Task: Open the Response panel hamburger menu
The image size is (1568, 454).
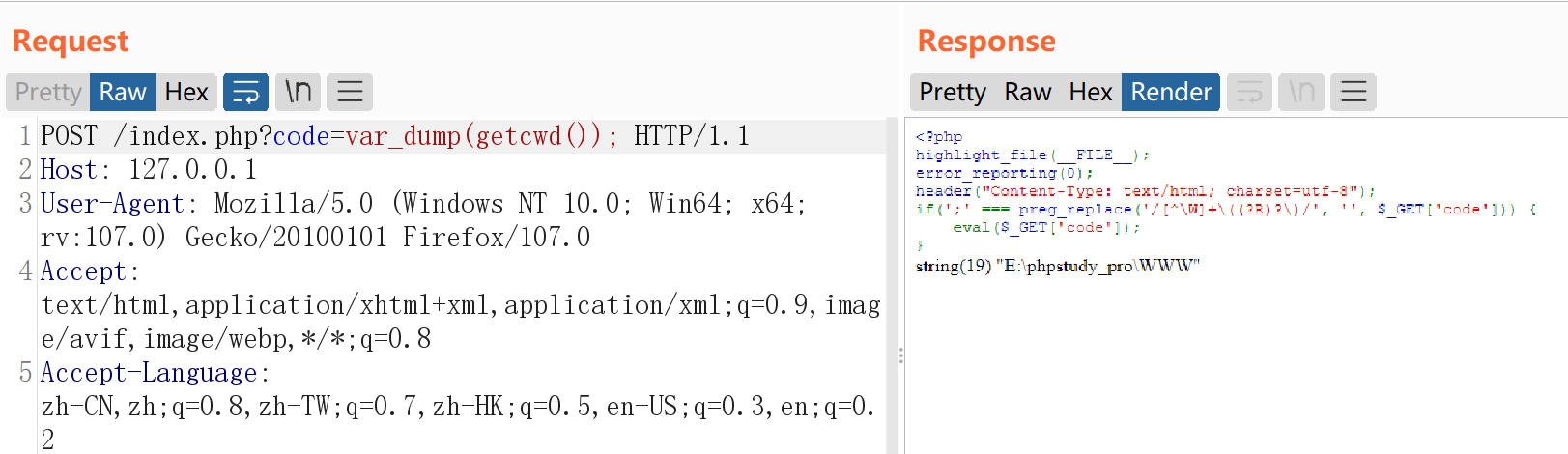Action: (1354, 92)
